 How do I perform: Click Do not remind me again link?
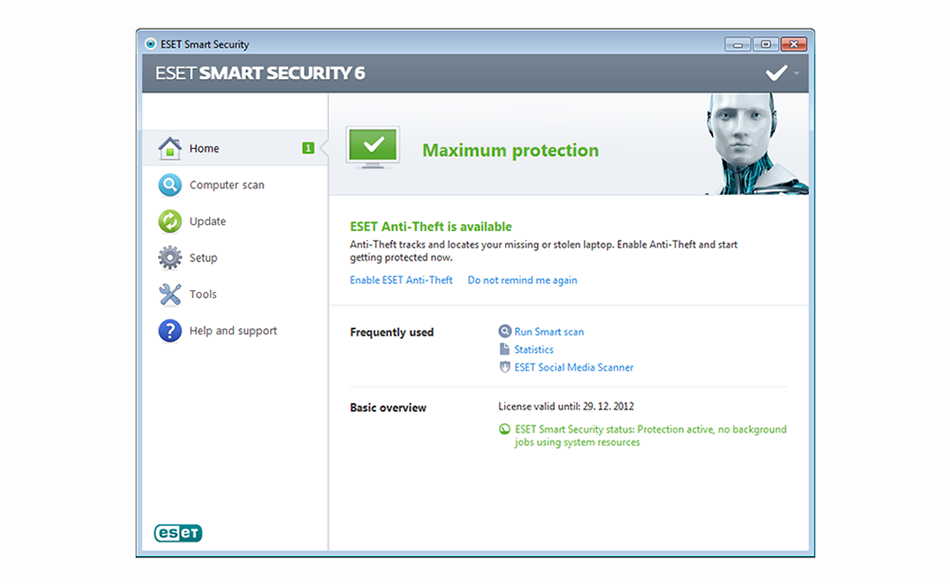(522, 280)
